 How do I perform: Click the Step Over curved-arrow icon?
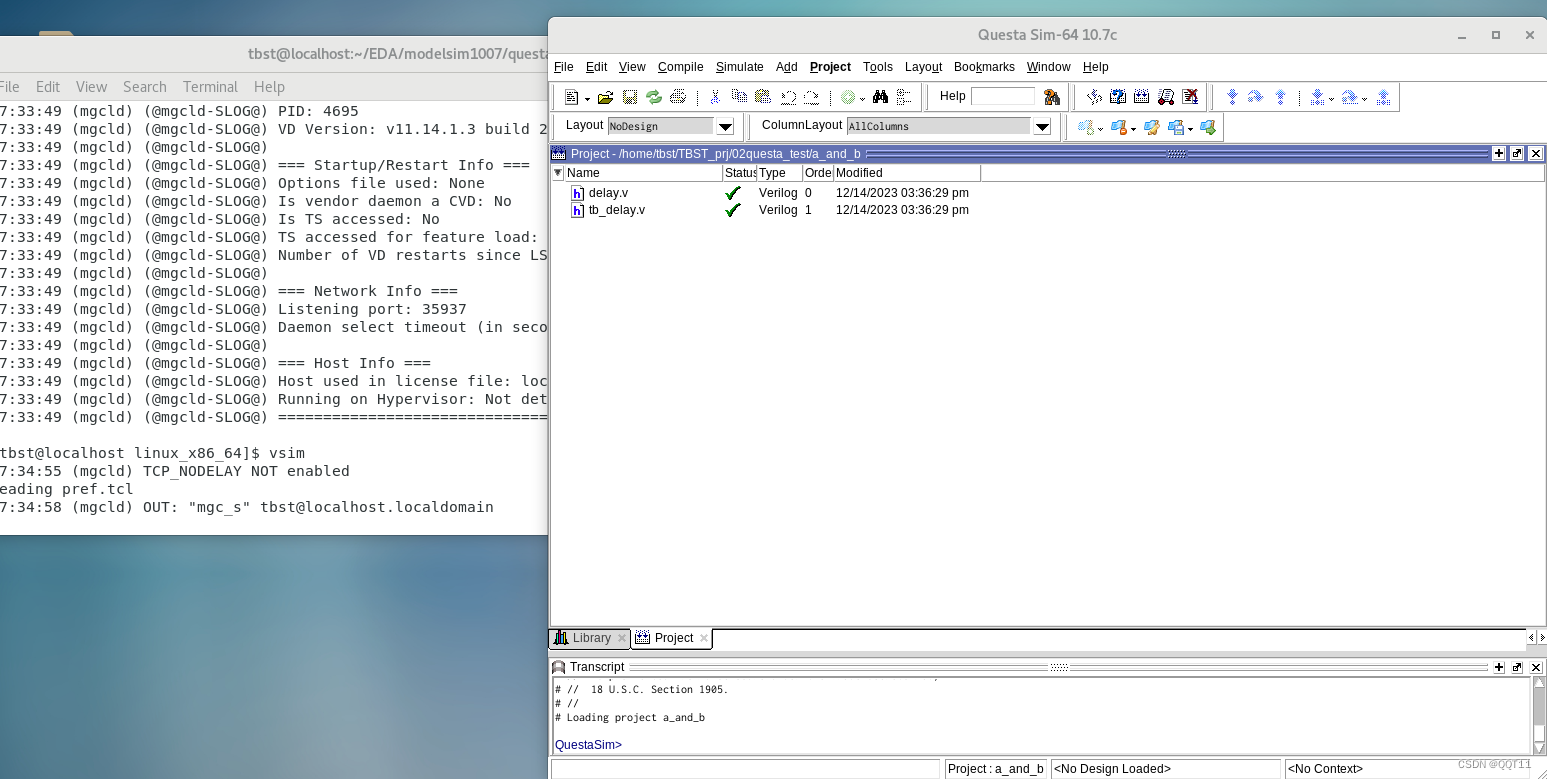click(1256, 97)
